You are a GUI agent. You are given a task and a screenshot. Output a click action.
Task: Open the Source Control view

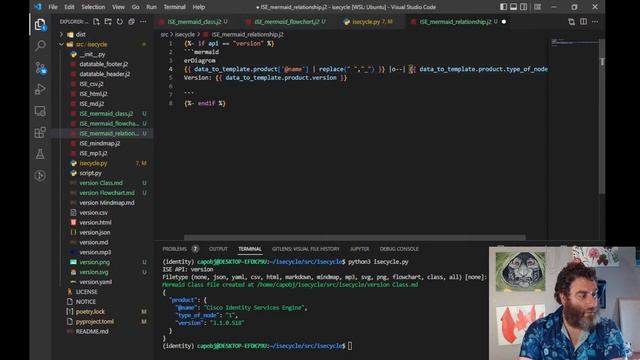[x=40, y=68]
